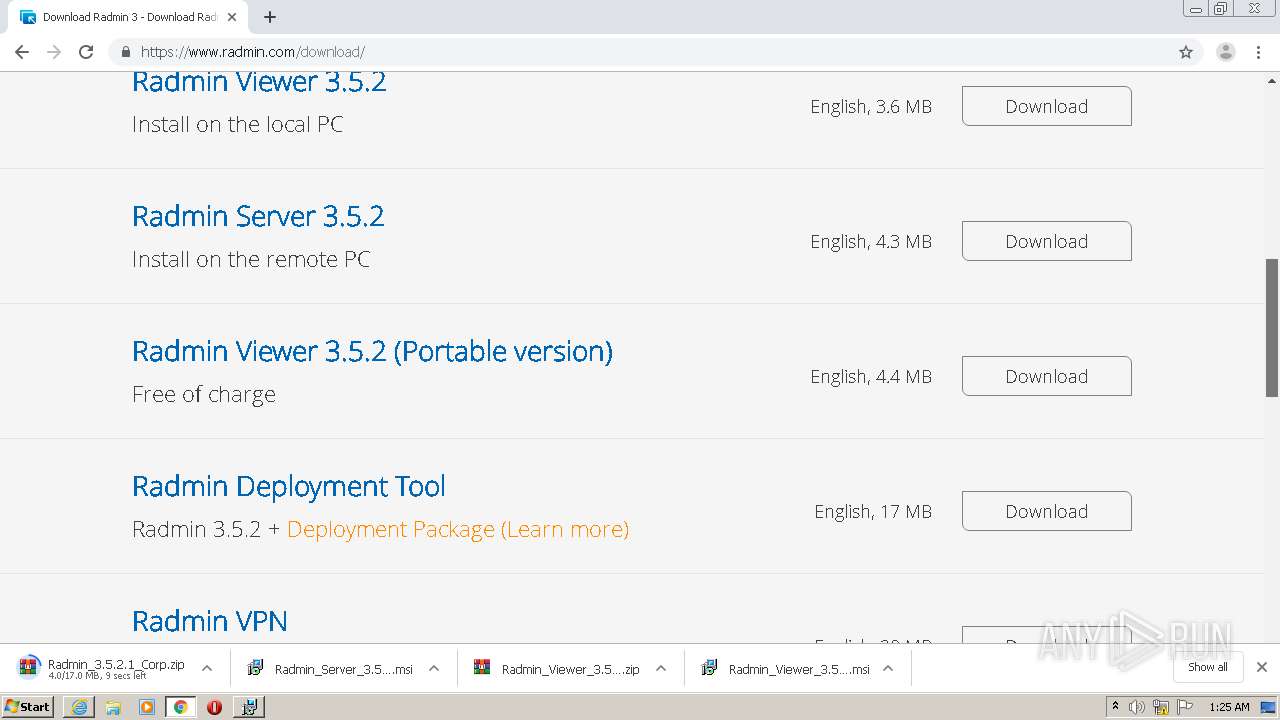Show hidden system tray icons
This screenshot has width=1280, height=720.
point(1115,707)
